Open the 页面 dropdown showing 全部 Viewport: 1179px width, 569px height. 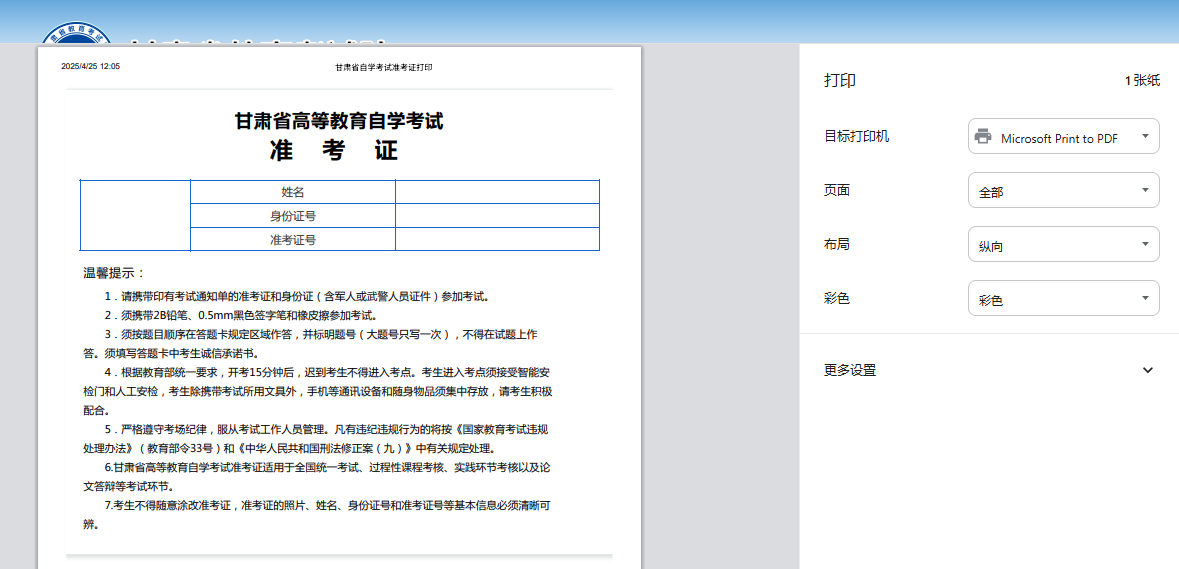click(x=1063, y=191)
